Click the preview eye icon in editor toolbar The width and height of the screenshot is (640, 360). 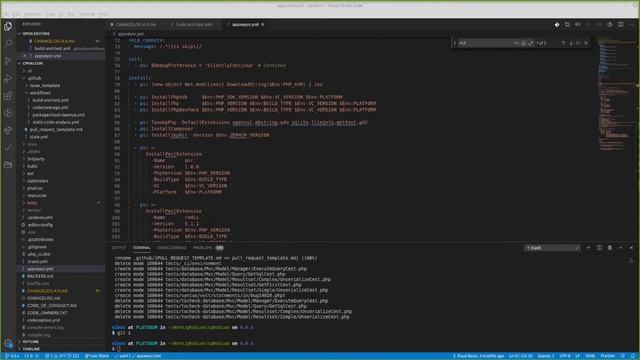[578, 24]
